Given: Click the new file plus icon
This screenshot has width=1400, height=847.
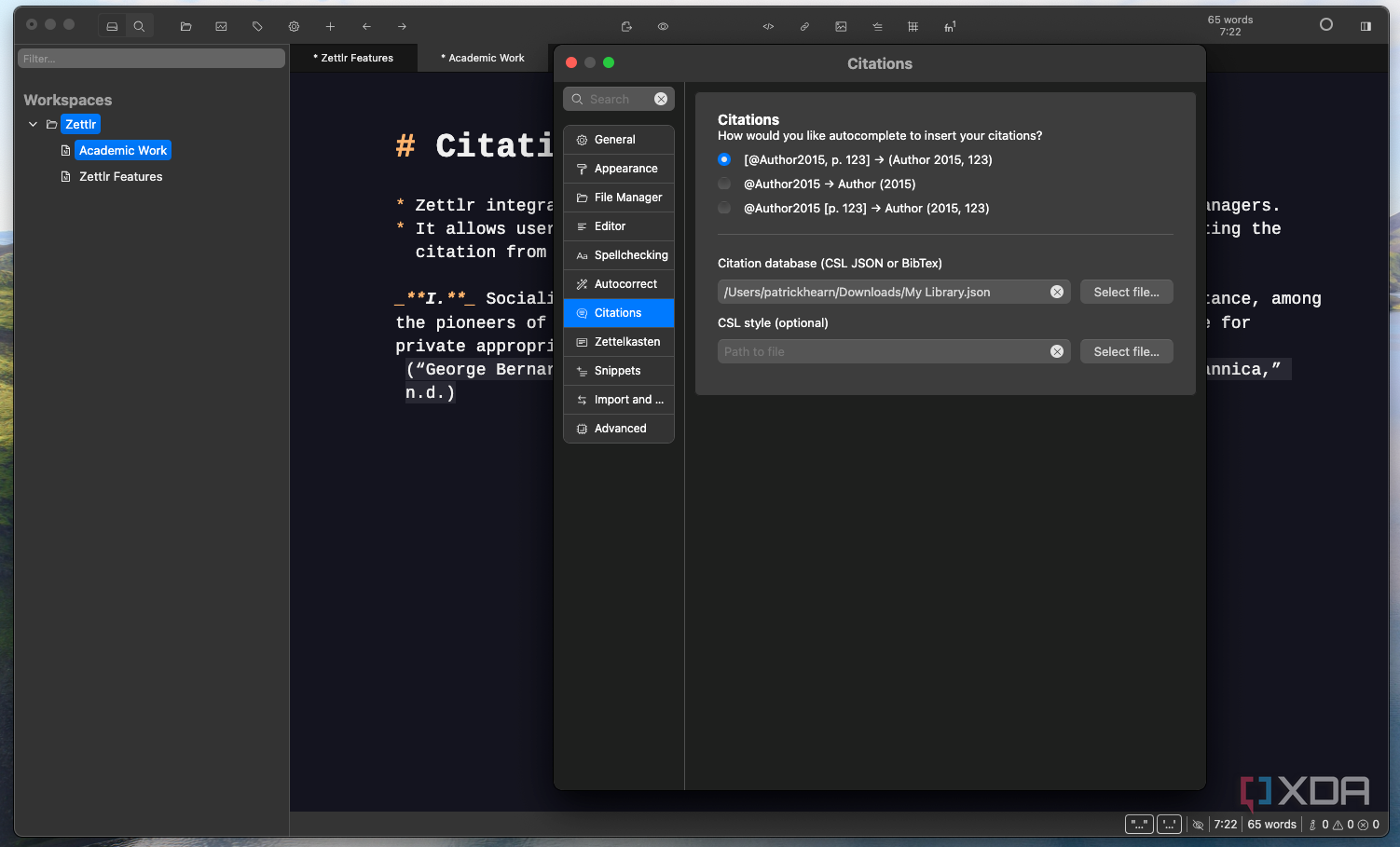Looking at the screenshot, I should (330, 27).
